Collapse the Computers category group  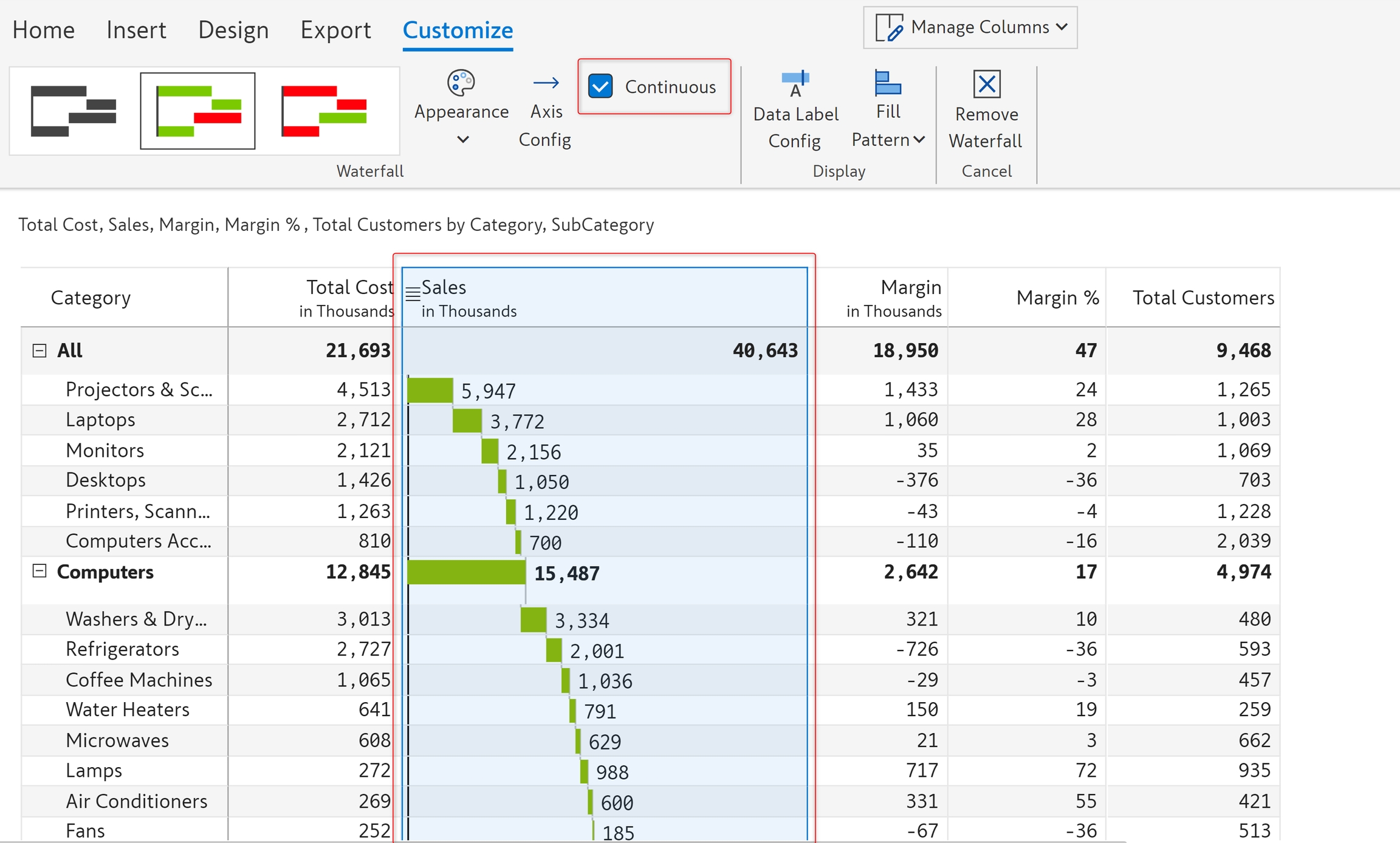pos(39,571)
